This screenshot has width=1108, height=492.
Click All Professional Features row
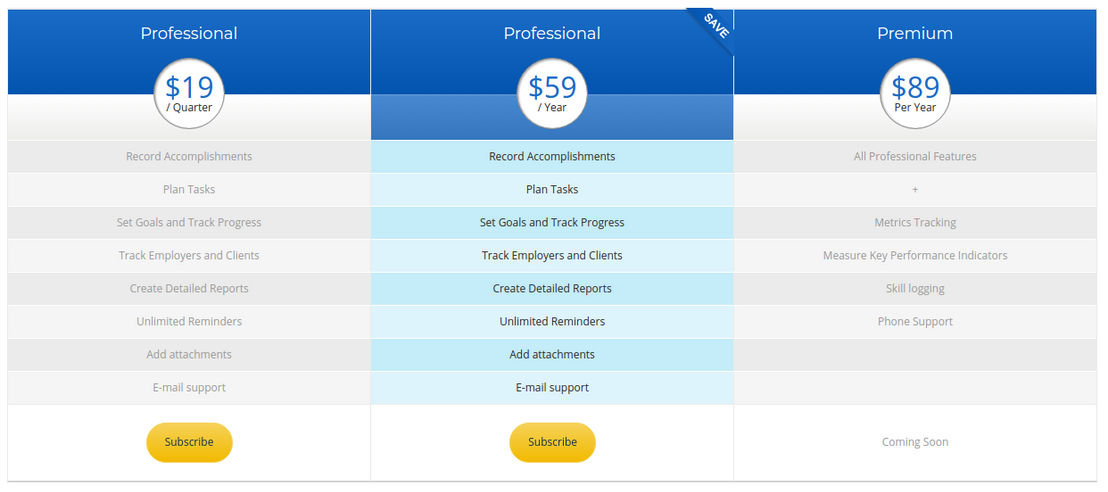[x=915, y=156]
